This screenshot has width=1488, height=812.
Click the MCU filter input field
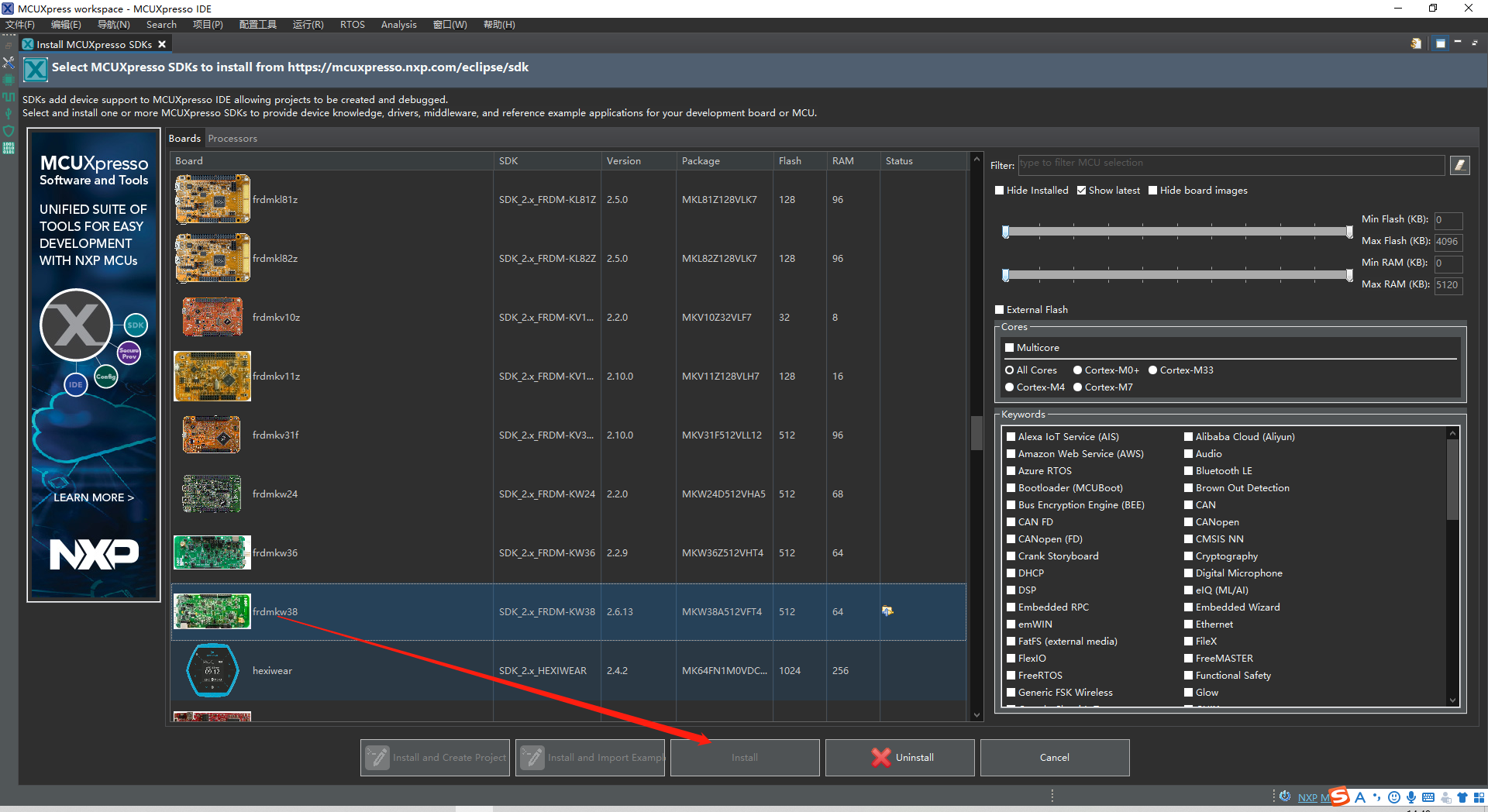(1231, 164)
